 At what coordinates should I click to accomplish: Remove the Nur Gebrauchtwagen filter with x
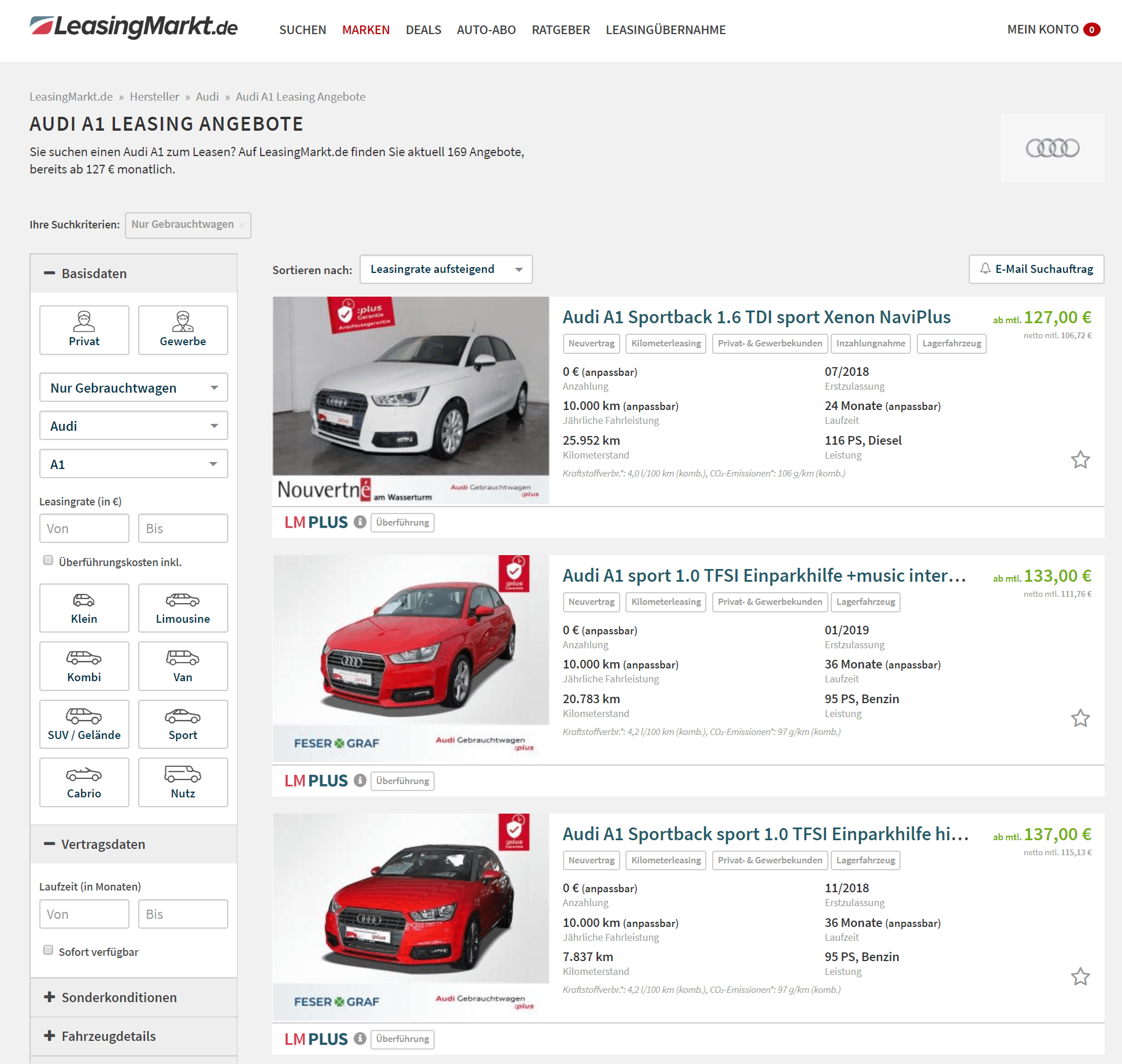[x=242, y=225]
